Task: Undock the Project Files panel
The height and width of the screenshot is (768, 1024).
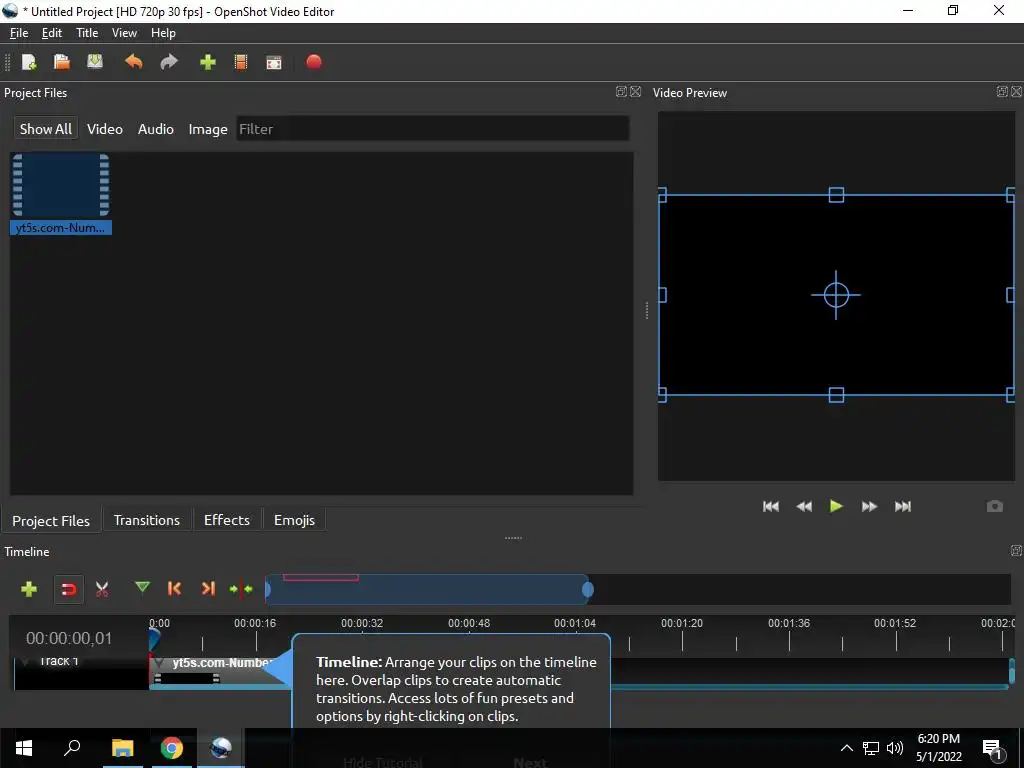Action: point(622,91)
